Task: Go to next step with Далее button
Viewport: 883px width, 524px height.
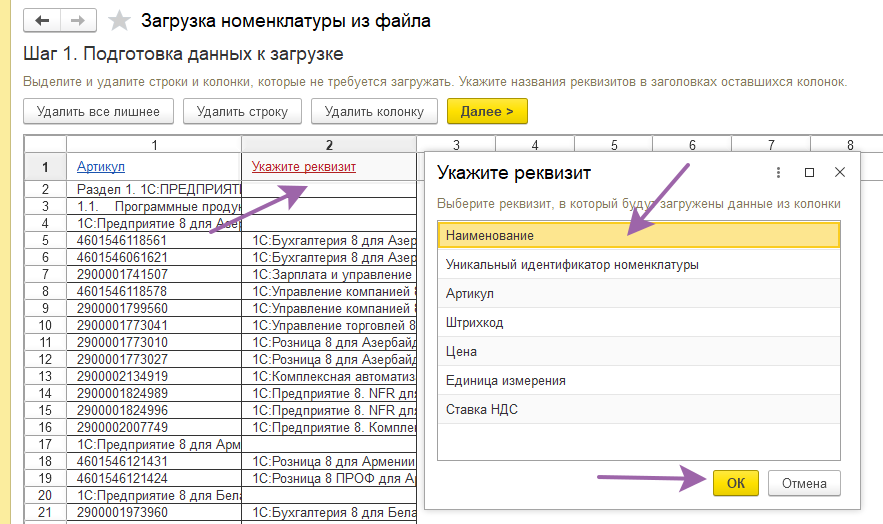Action: tap(487, 111)
